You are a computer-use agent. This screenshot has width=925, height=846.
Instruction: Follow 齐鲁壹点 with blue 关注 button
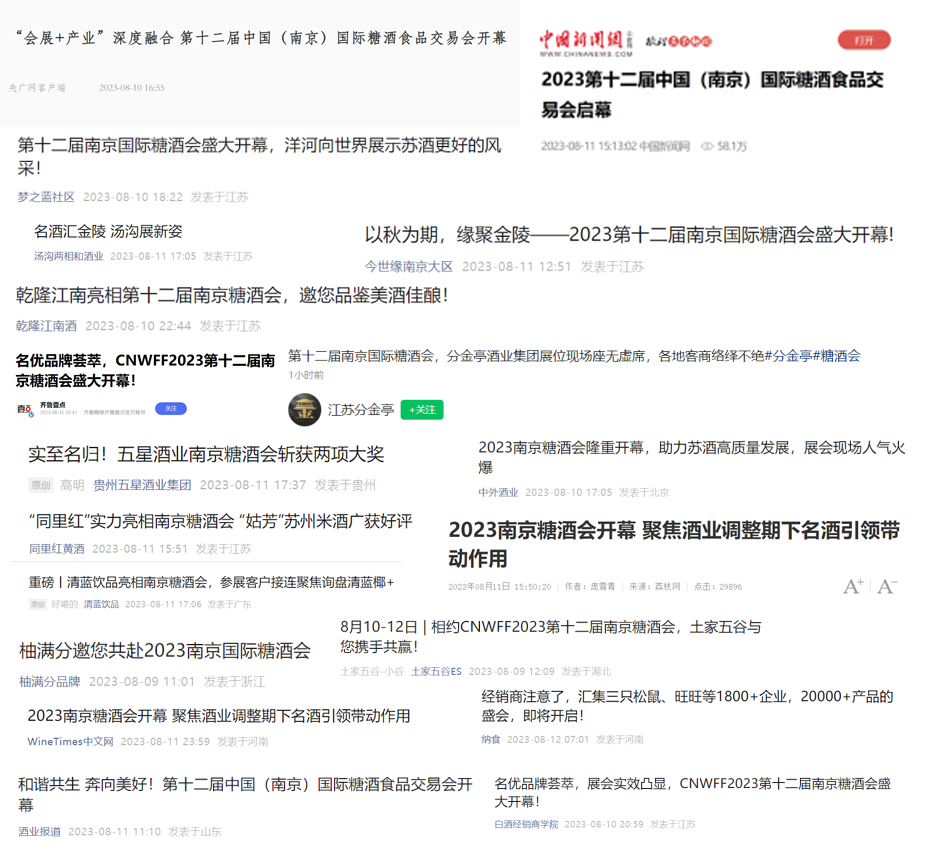[x=170, y=409]
